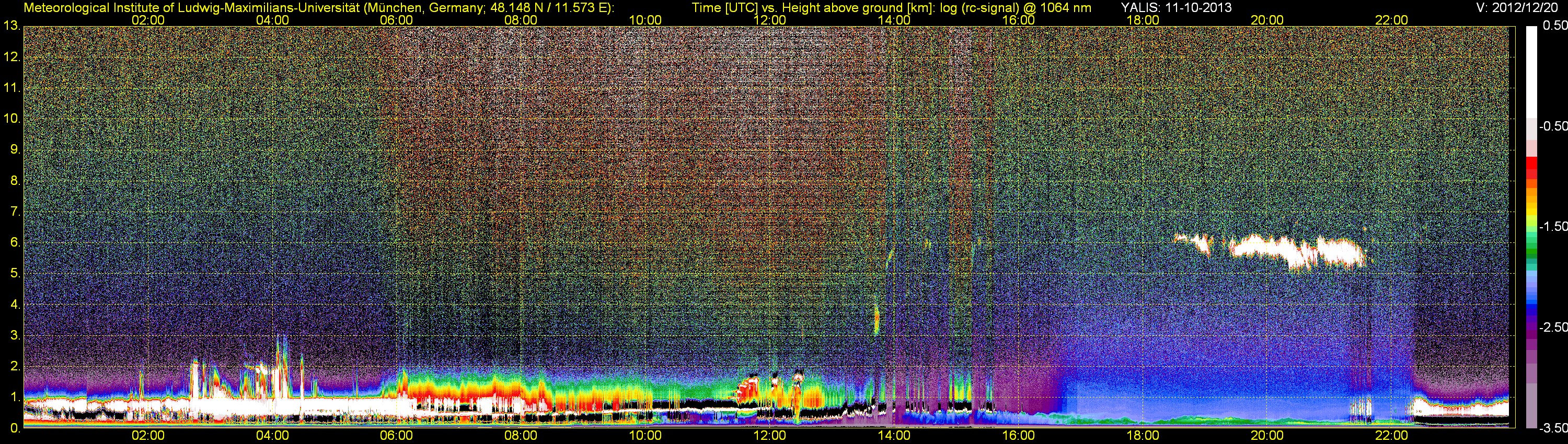Click the 9 km height axis label
The width and height of the screenshot is (1568, 444).
(15, 149)
